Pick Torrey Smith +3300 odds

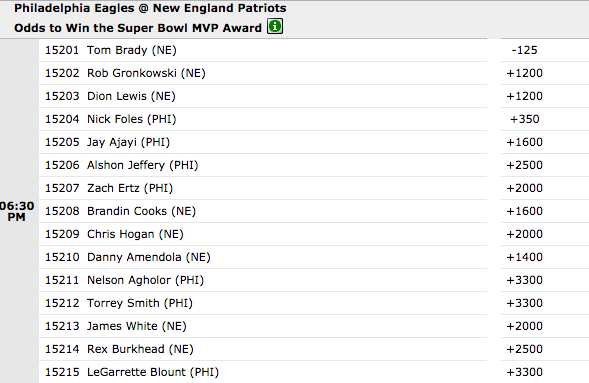[524, 303]
